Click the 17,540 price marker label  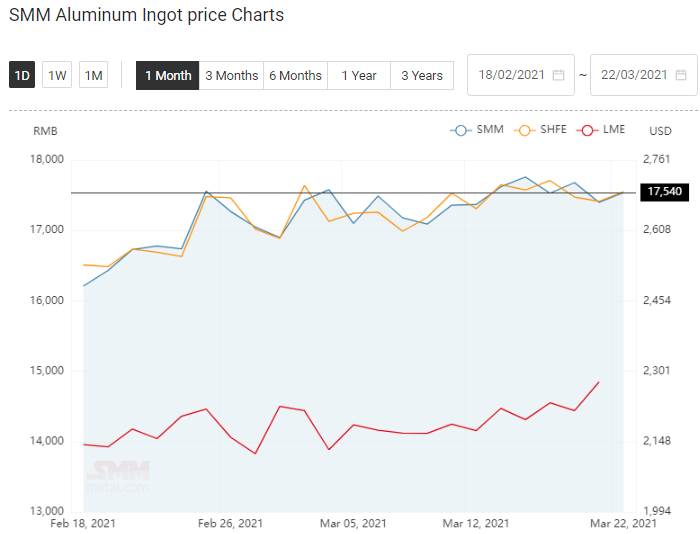[664, 192]
